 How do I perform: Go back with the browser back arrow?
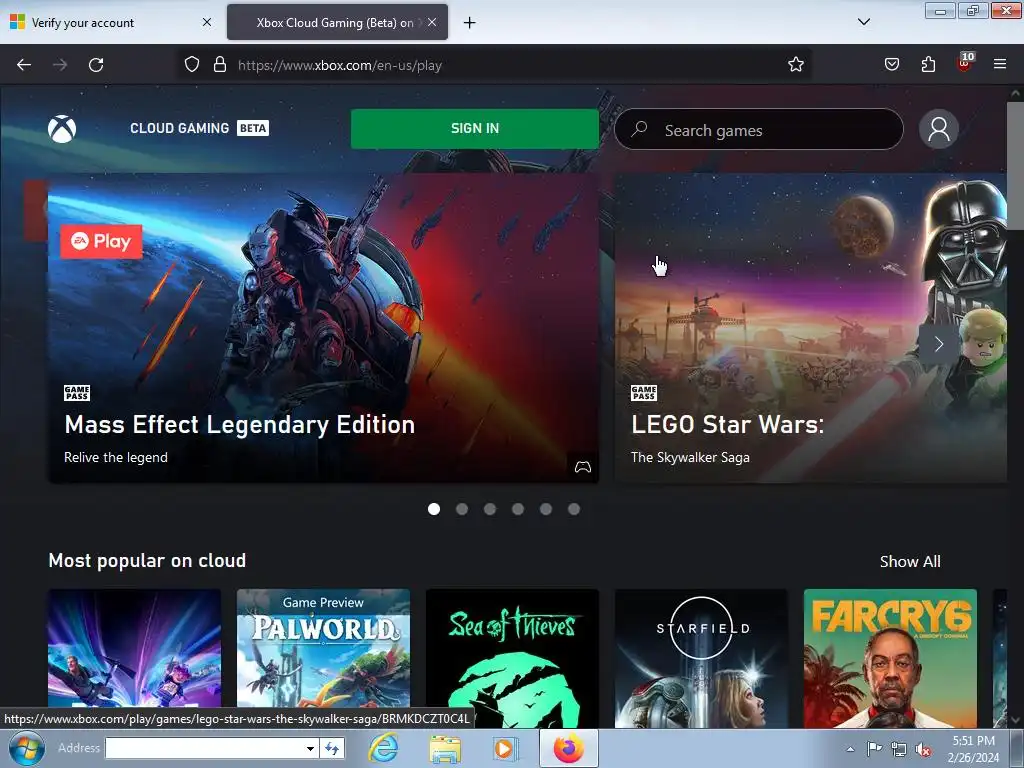click(24, 65)
